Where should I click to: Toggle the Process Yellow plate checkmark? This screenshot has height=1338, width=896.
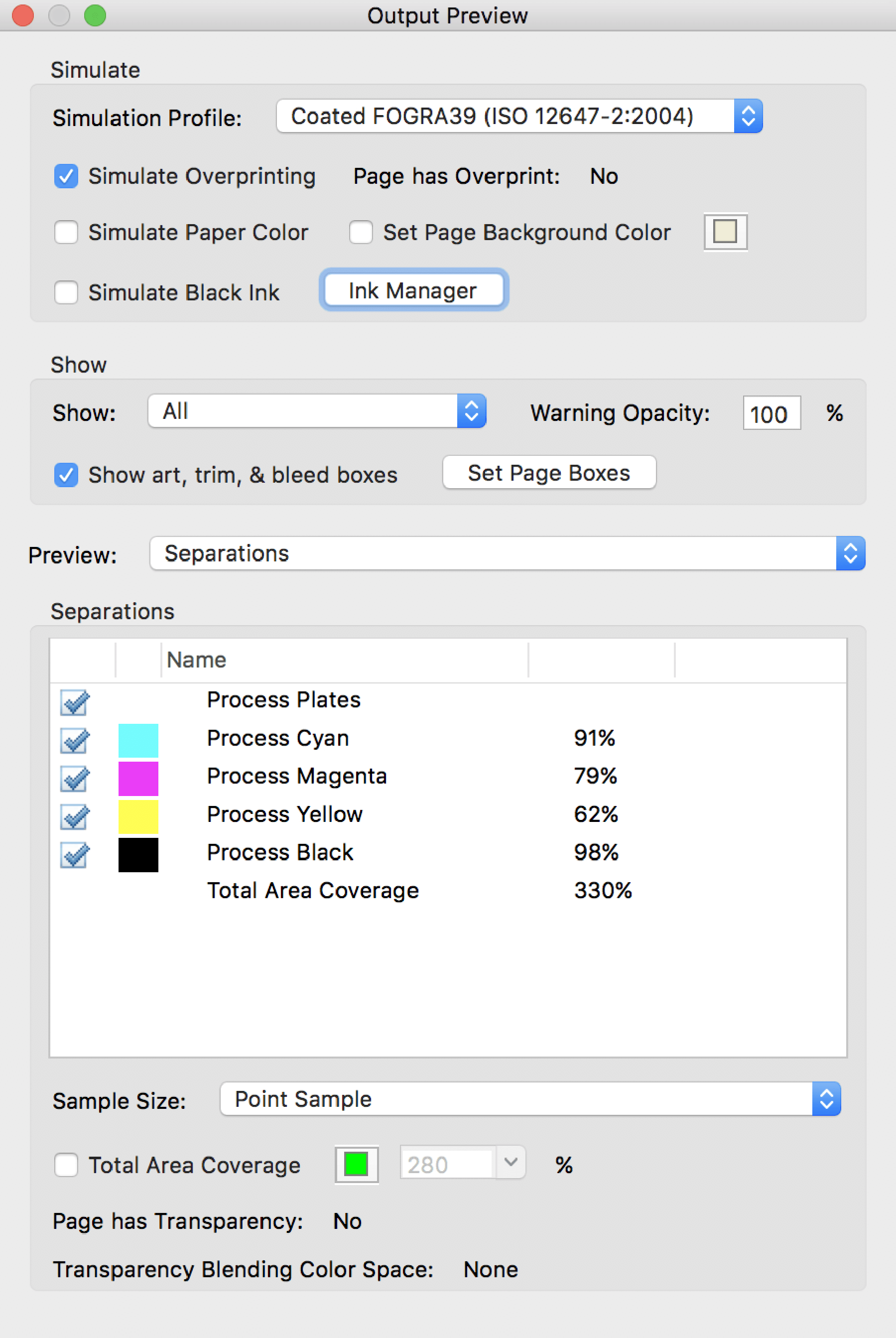(x=74, y=817)
